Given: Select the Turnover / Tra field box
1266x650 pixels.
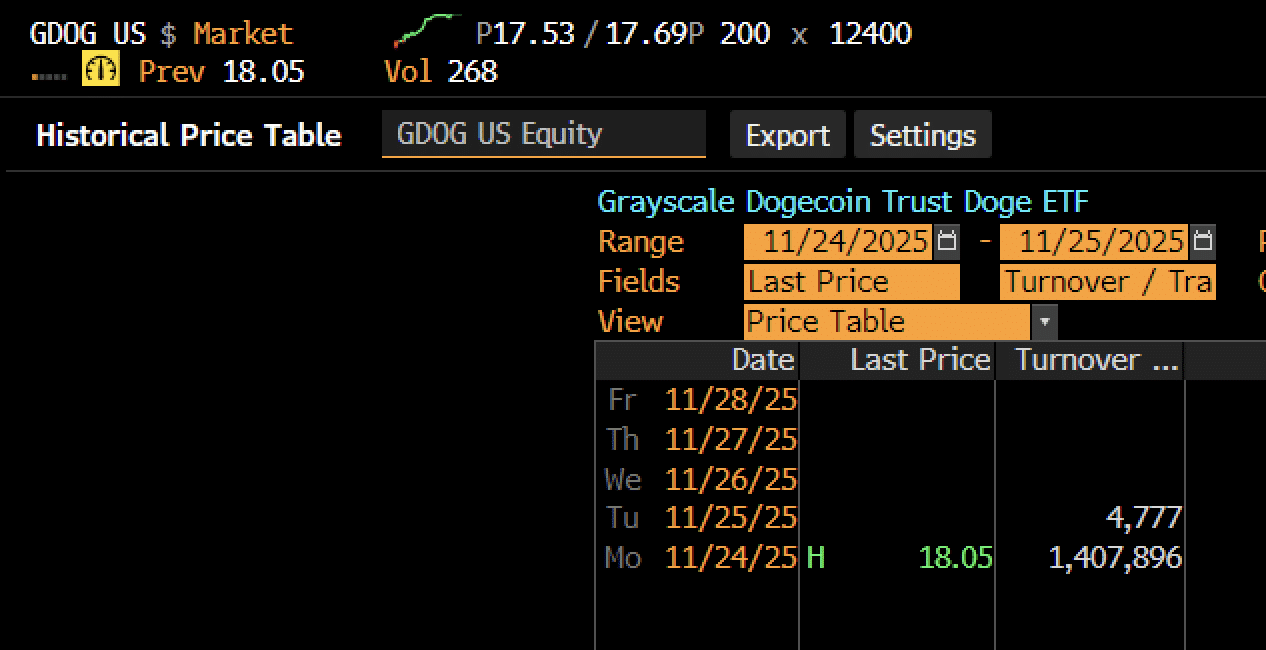Looking at the screenshot, I should click(x=1108, y=282).
